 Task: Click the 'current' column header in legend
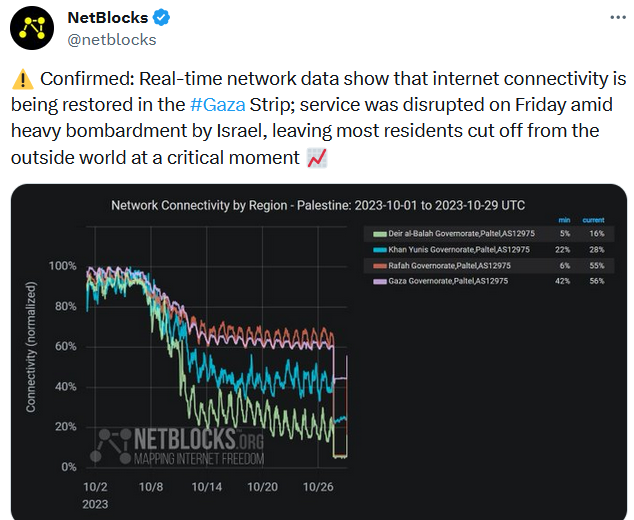[x=594, y=221]
